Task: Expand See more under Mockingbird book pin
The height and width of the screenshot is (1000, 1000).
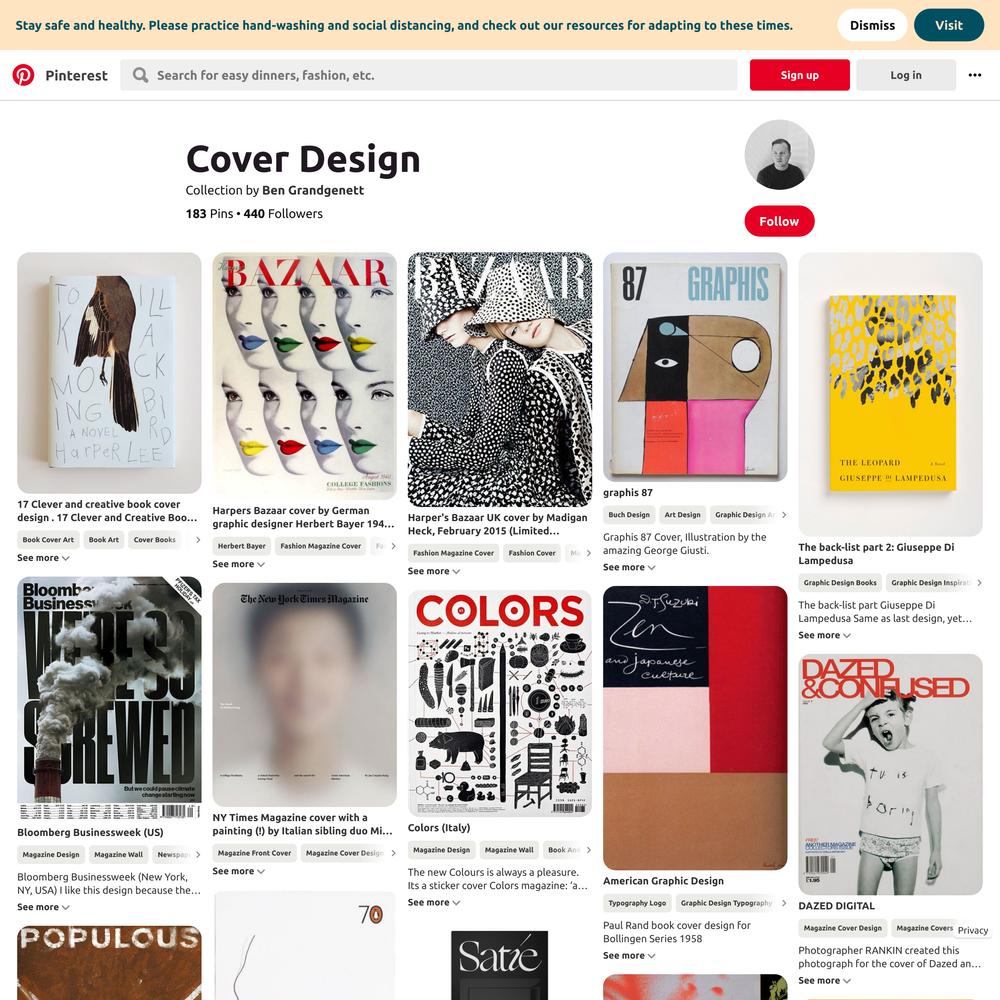Action: 43,557
